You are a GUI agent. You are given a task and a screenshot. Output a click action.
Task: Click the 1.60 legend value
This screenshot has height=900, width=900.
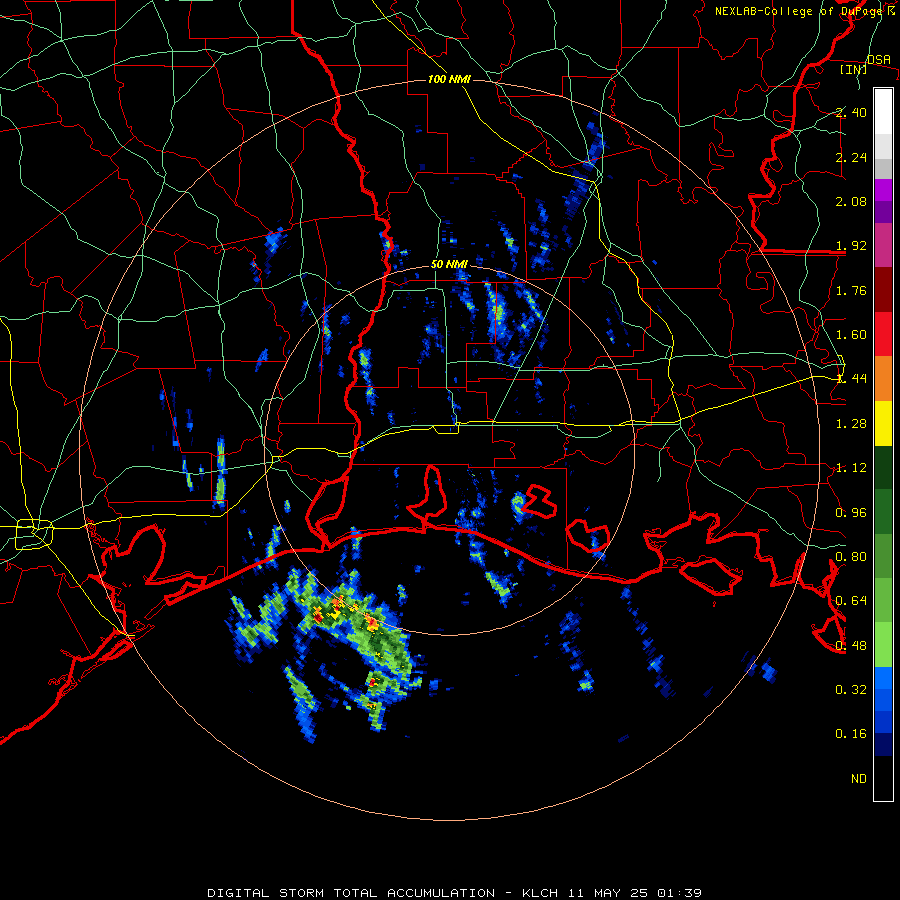coord(851,335)
